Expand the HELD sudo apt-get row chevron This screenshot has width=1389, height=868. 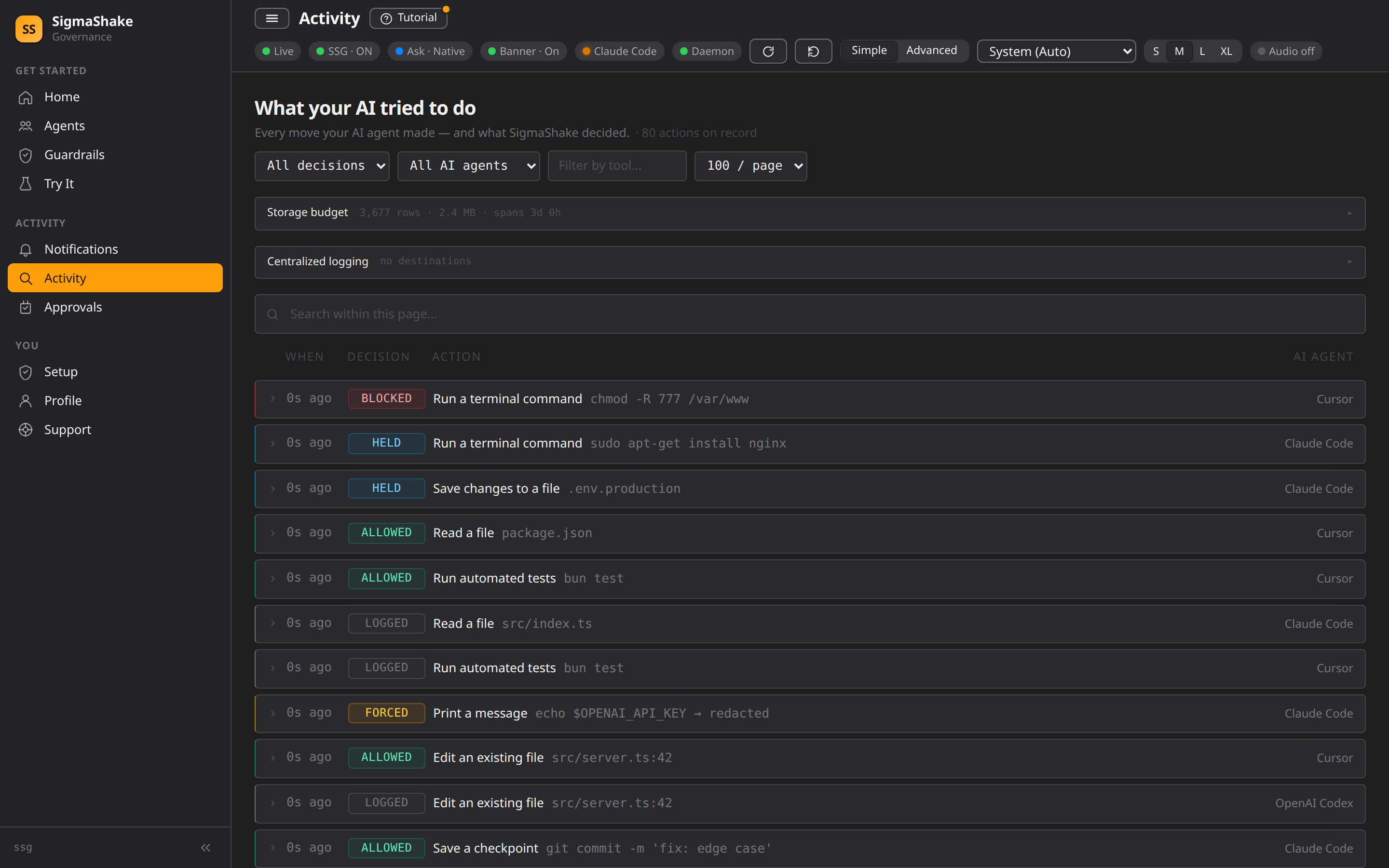click(x=272, y=443)
